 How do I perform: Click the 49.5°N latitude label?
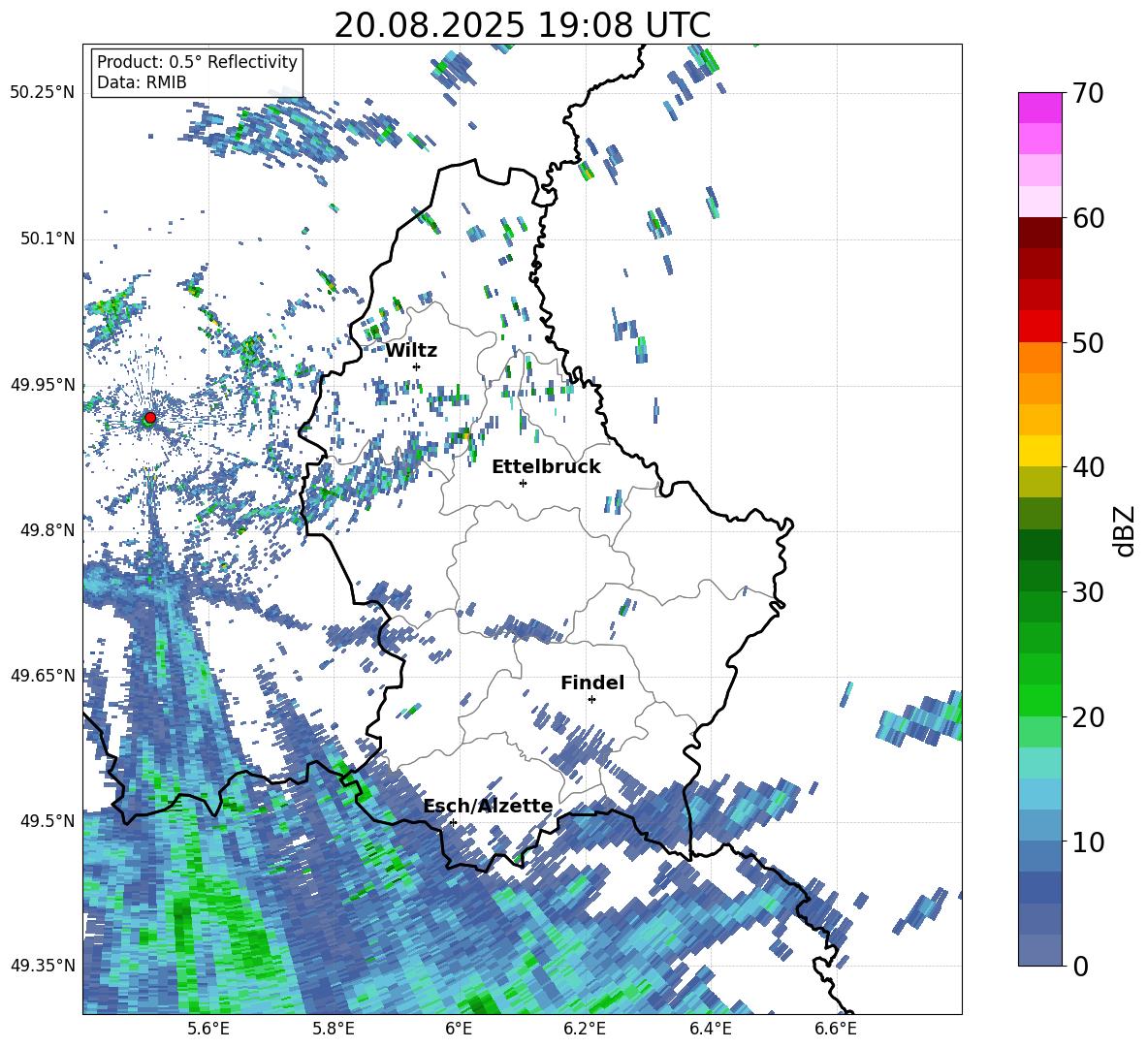pos(47,821)
